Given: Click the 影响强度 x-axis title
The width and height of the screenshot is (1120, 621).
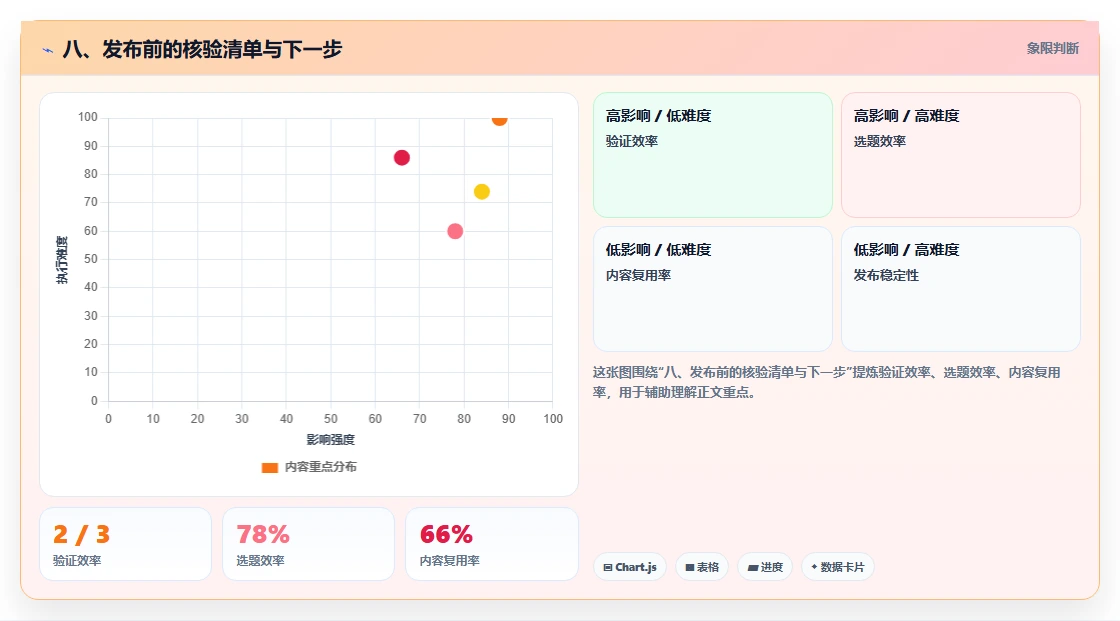Looking at the screenshot, I should pyautogui.click(x=331, y=439).
